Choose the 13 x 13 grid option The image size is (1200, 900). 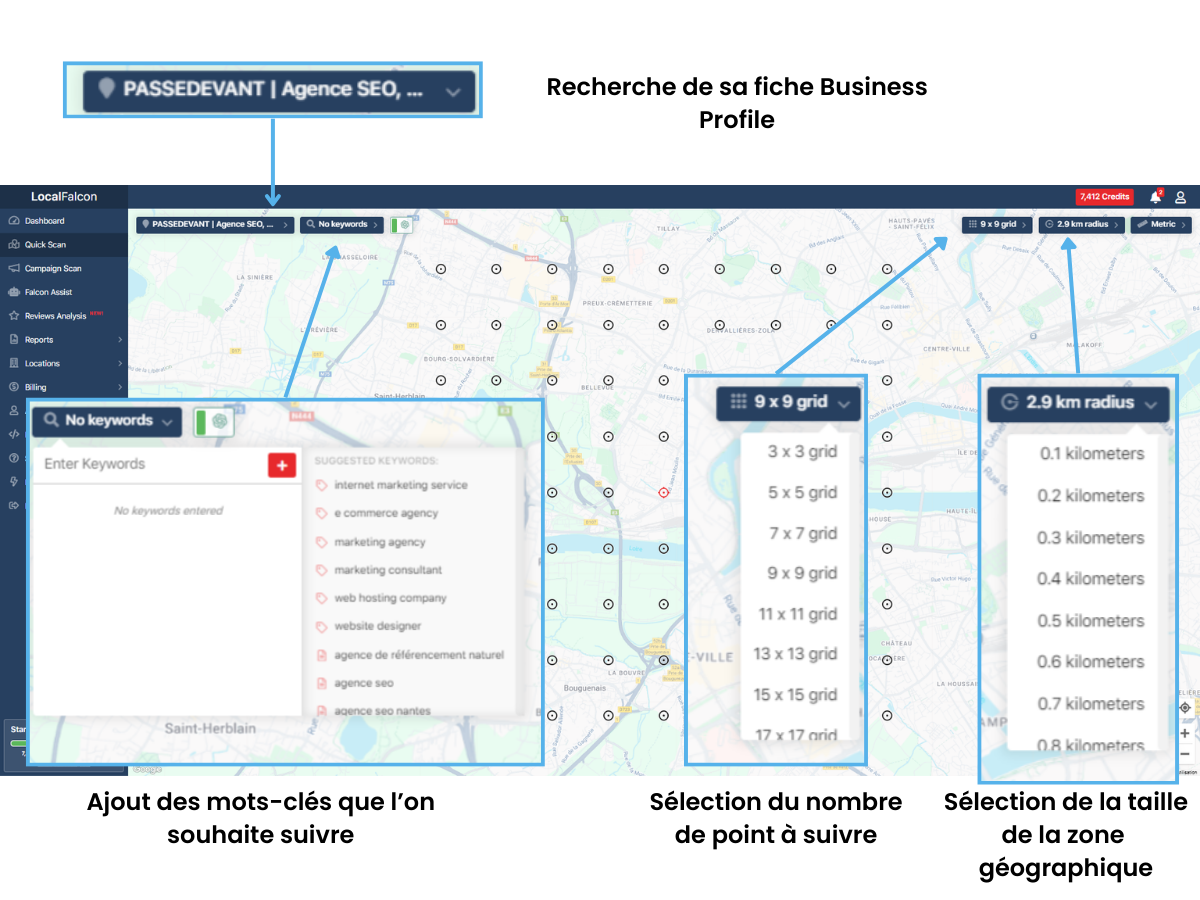pyautogui.click(x=795, y=654)
